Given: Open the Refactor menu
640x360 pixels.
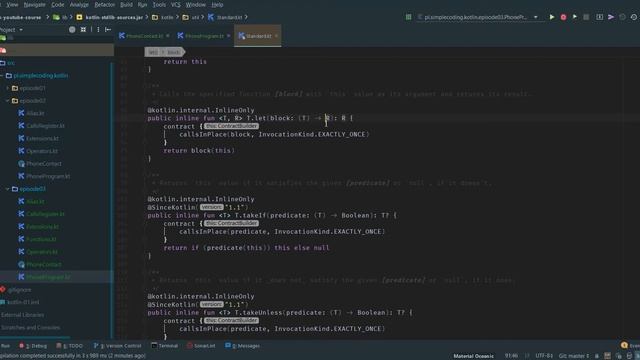Looking at the screenshot, I should click(x=104, y=4).
